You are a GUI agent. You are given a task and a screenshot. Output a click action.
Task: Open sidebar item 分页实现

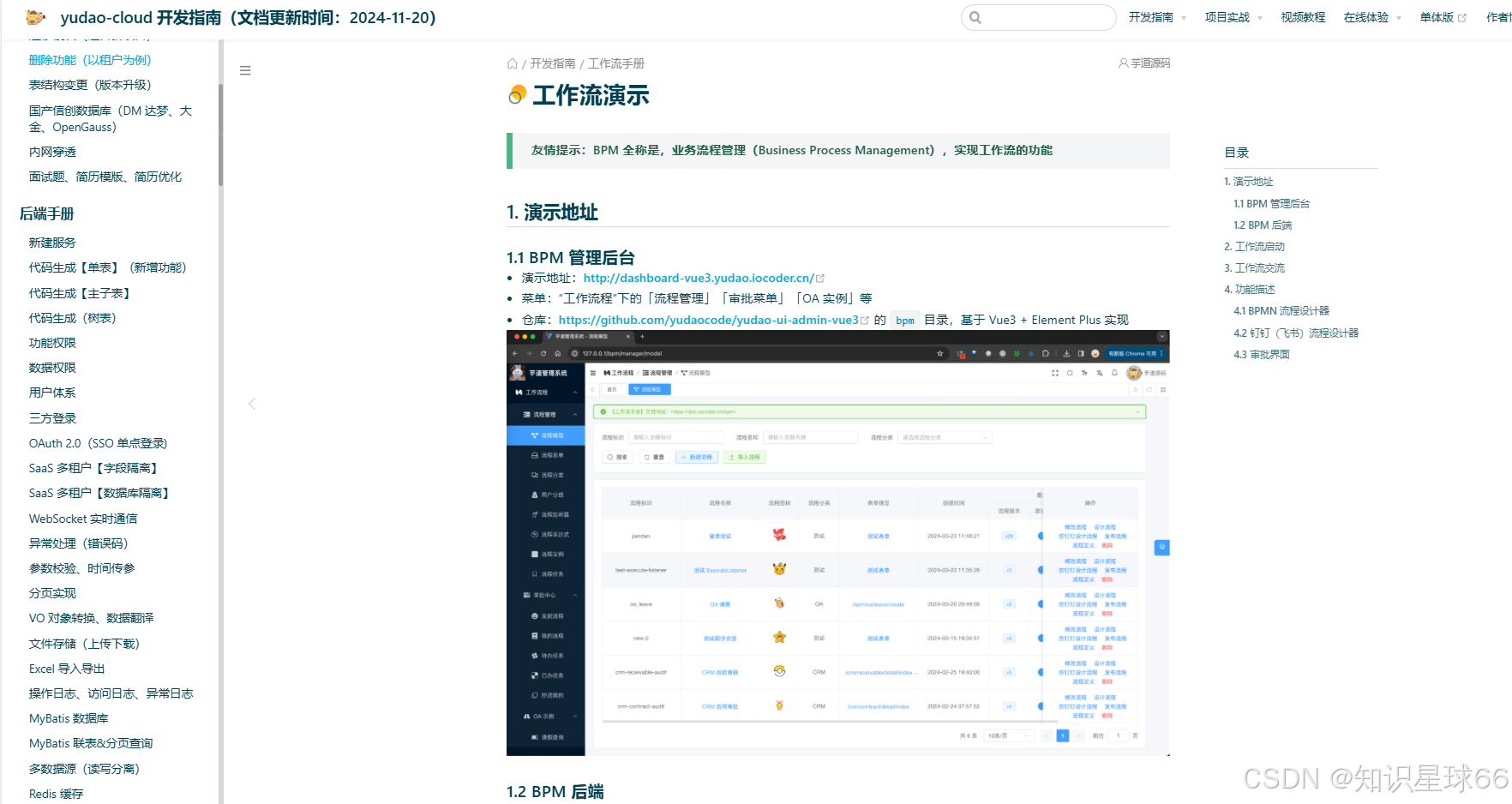point(52,593)
